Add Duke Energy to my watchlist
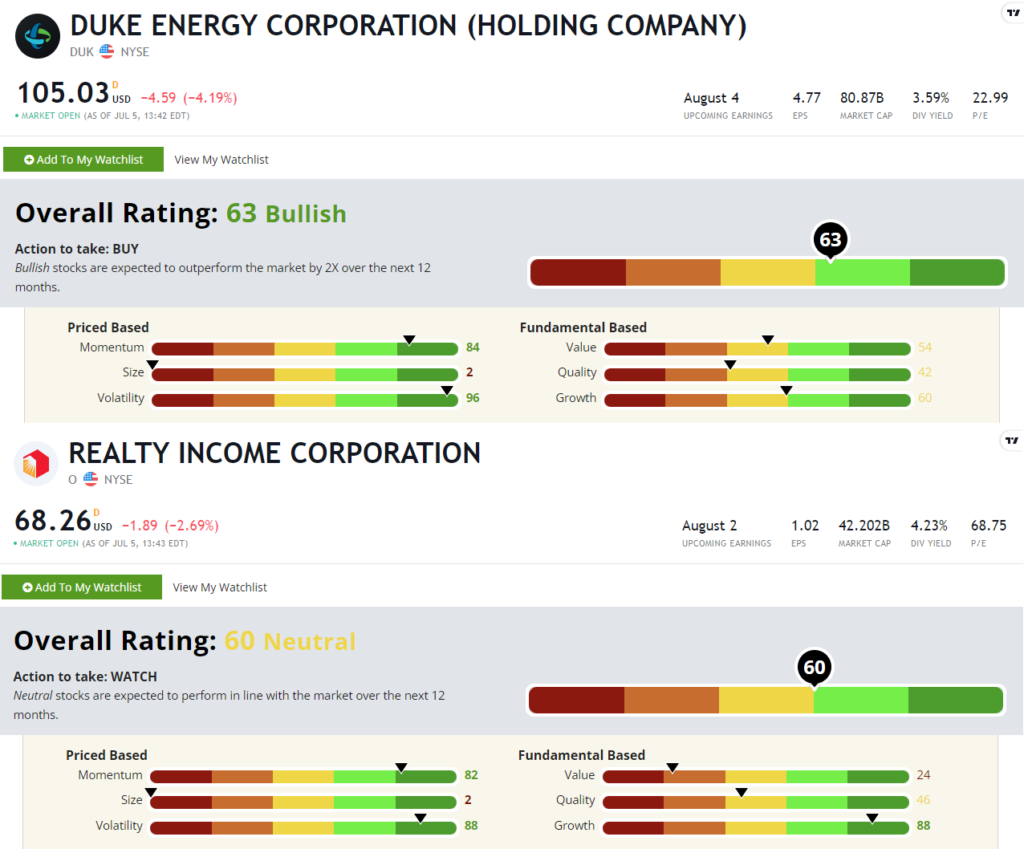This screenshot has height=849, width=1024. (83, 159)
